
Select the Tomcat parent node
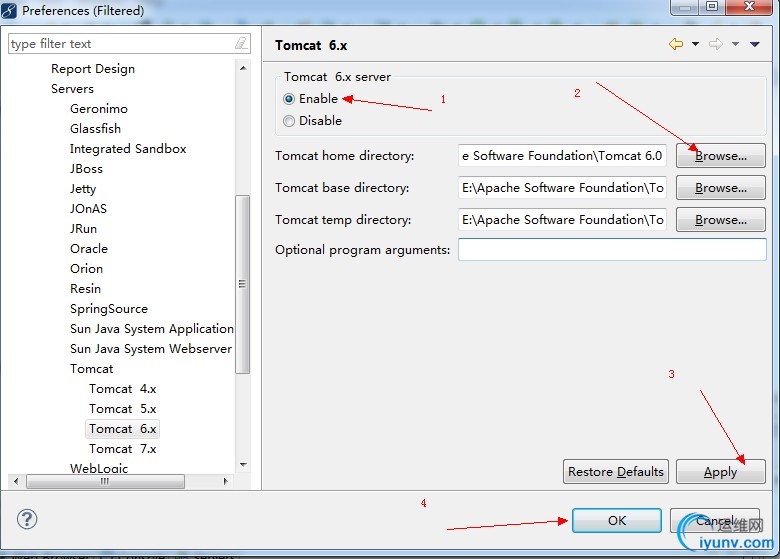92,369
